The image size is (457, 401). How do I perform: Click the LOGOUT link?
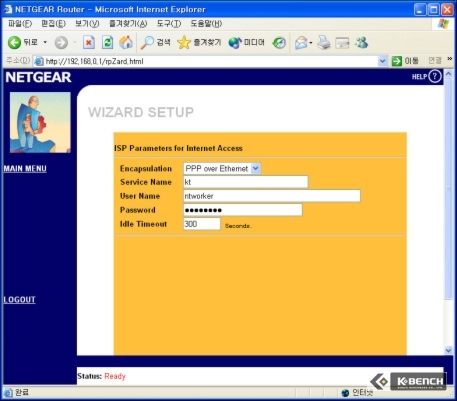pyautogui.click(x=19, y=299)
